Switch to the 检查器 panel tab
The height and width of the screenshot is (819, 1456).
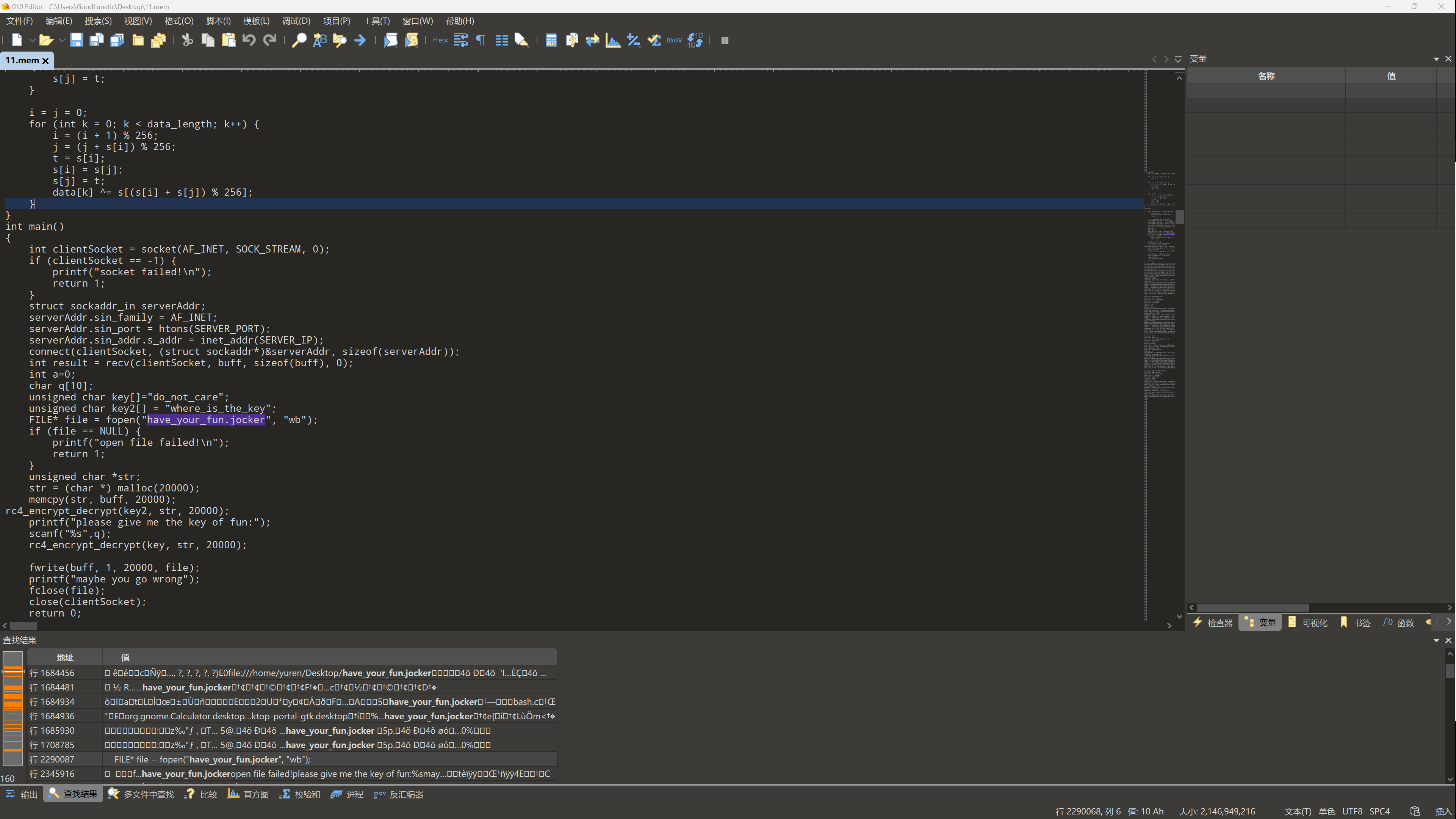pyautogui.click(x=1212, y=623)
